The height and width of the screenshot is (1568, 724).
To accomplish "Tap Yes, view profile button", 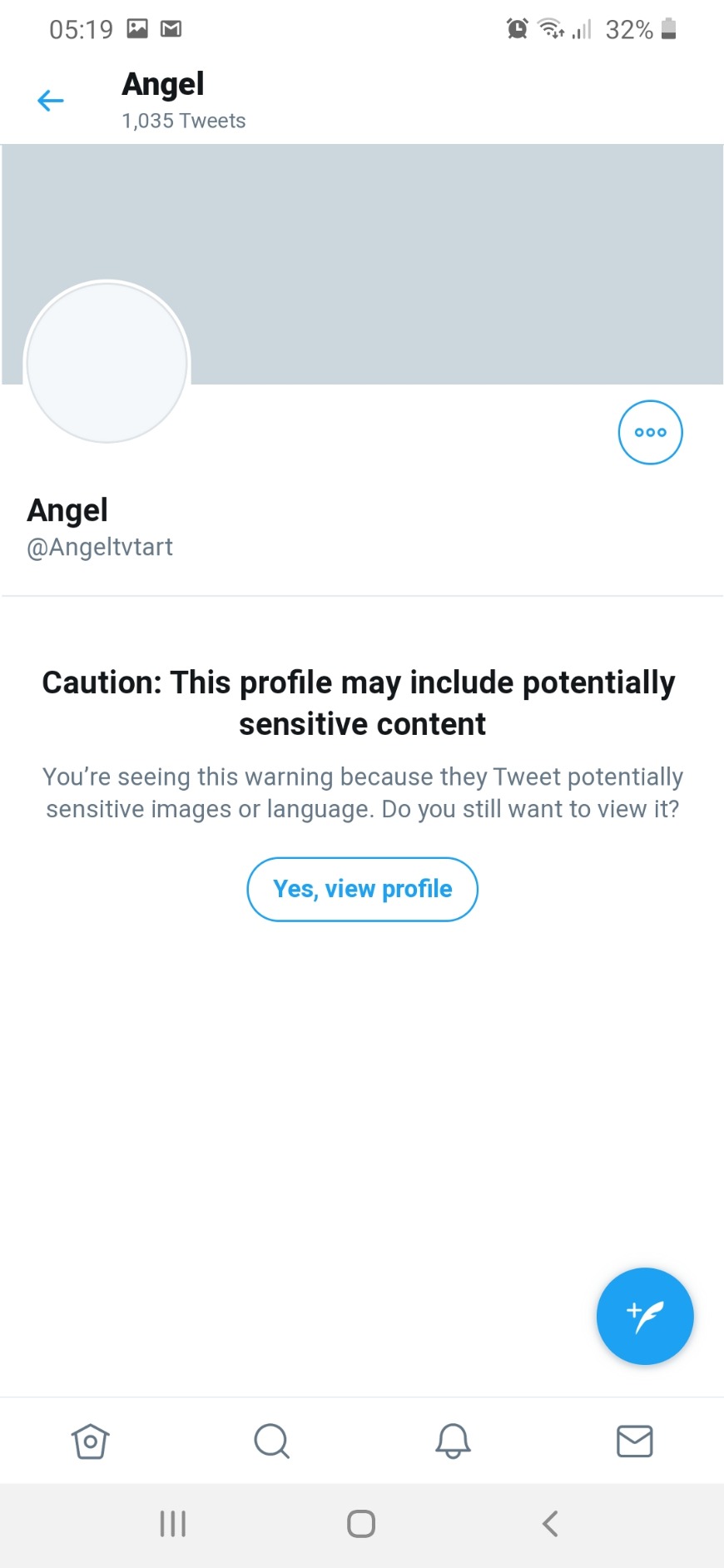I will (x=362, y=889).
